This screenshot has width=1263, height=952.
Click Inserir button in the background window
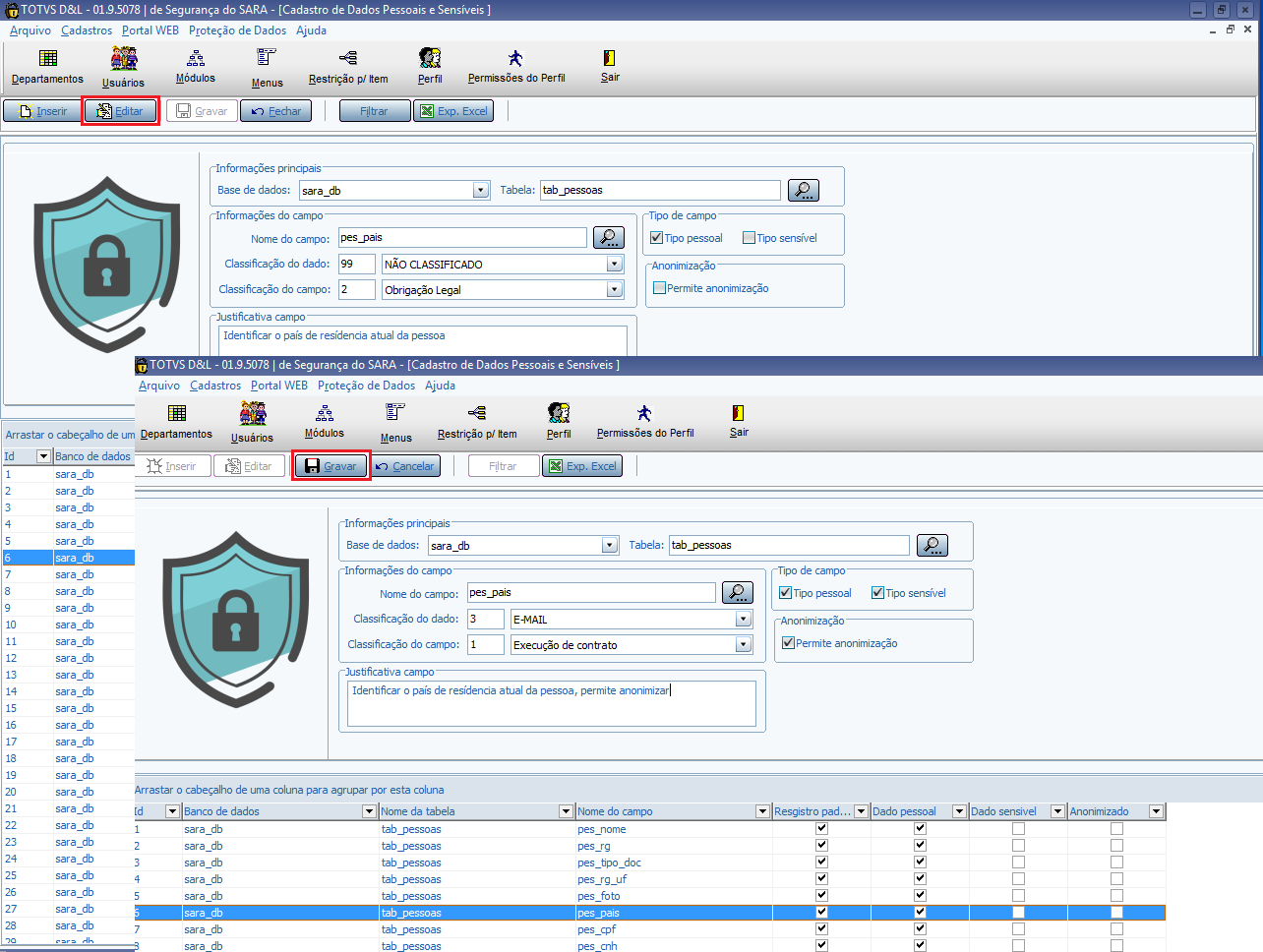pos(42,111)
